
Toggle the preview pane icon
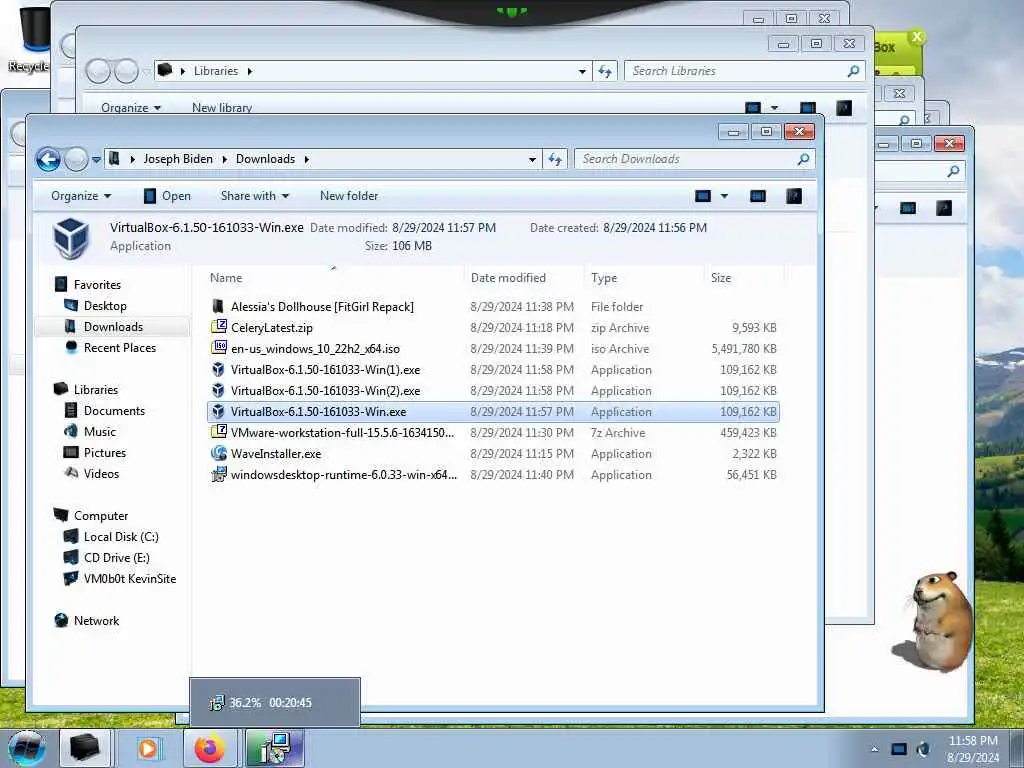coord(758,196)
